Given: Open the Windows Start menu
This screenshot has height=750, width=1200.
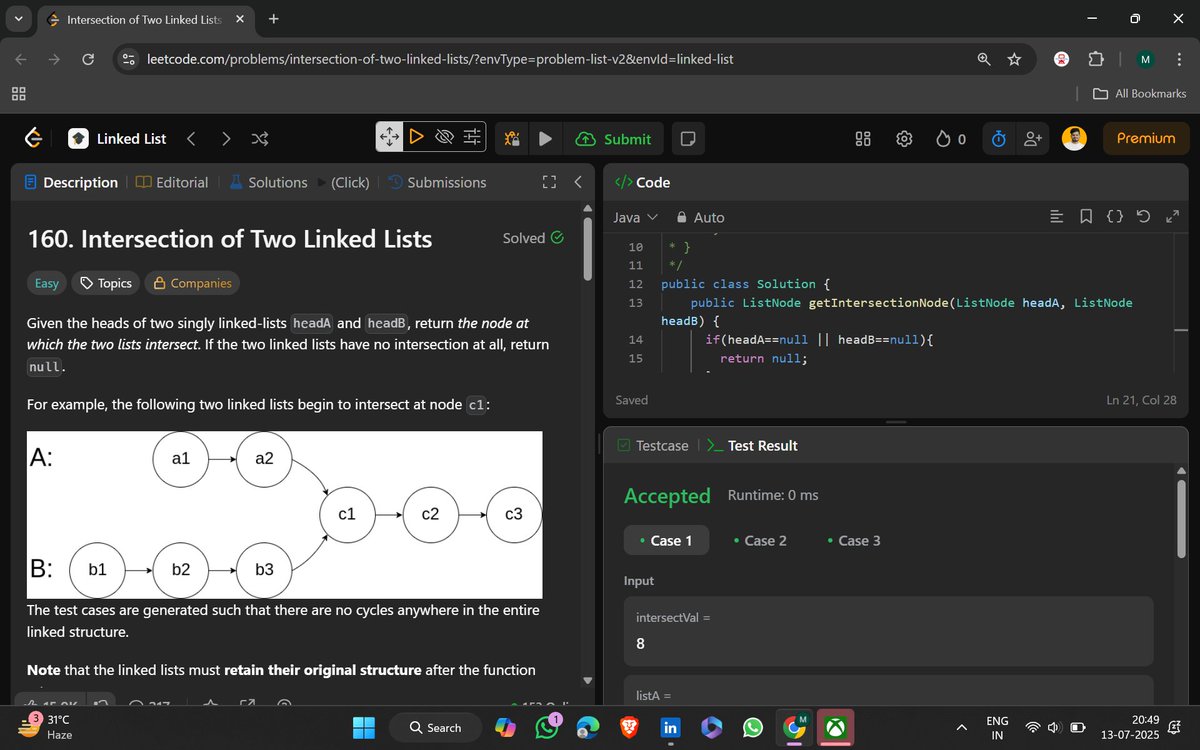Looking at the screenshot, I should [364, 727].
